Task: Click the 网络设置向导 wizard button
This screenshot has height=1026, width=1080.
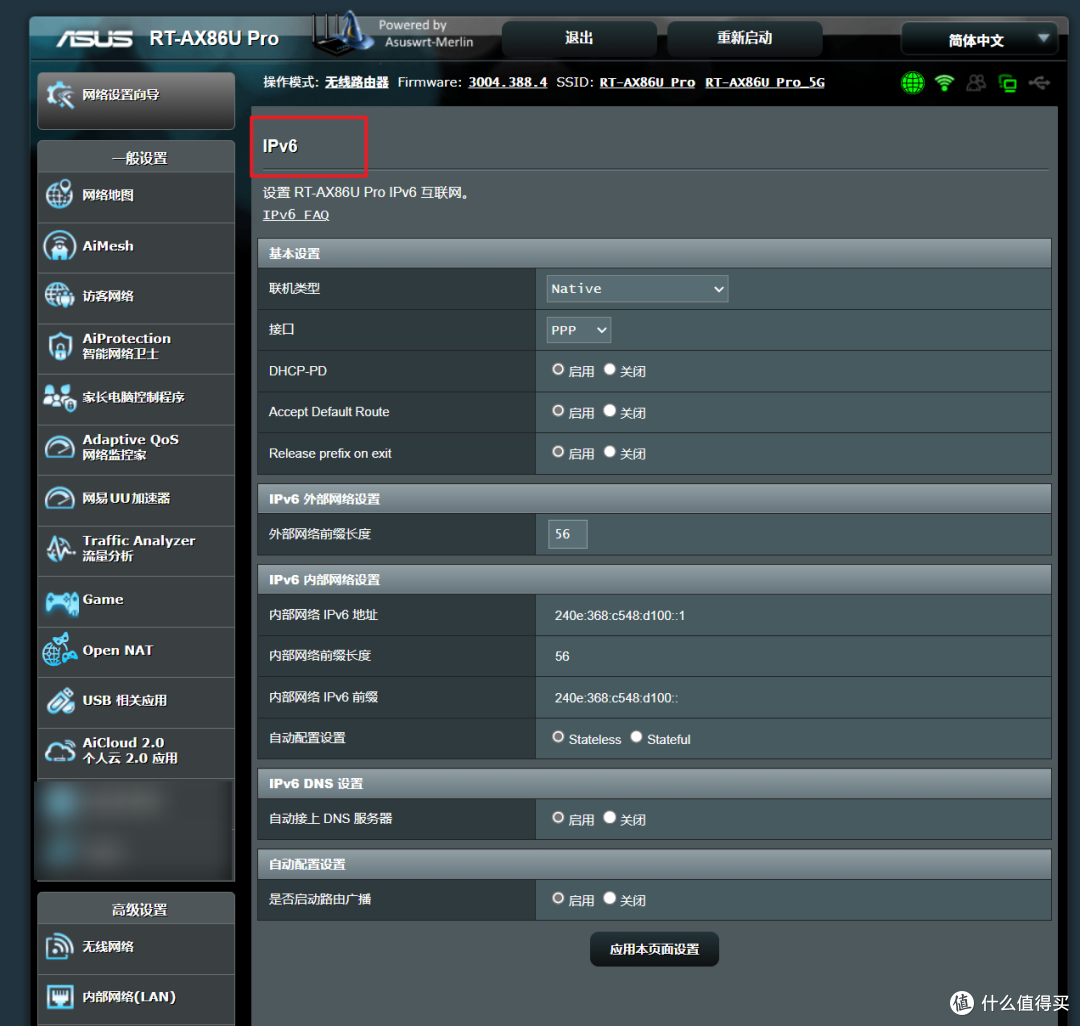Action: tap(136, 101)
